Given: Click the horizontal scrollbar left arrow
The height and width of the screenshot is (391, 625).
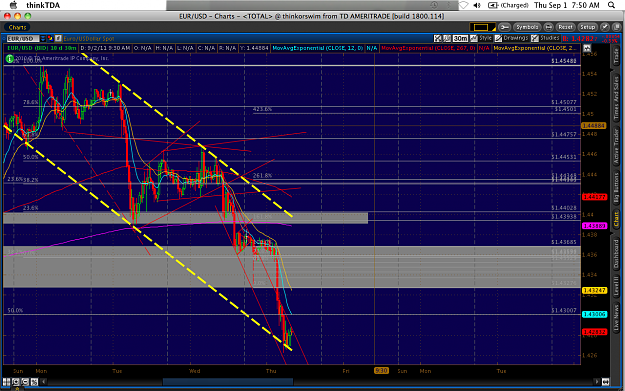Looking at the screenshot, I should [44, 382].
